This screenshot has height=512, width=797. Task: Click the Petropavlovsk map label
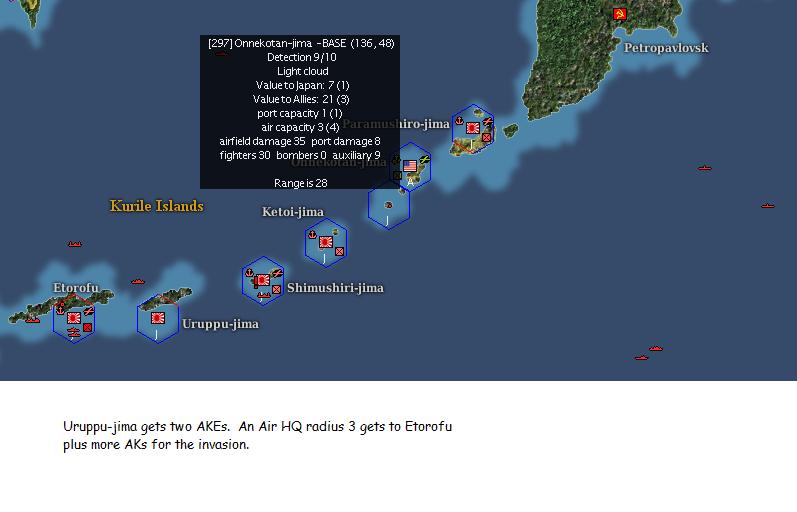tap(666, 48)
